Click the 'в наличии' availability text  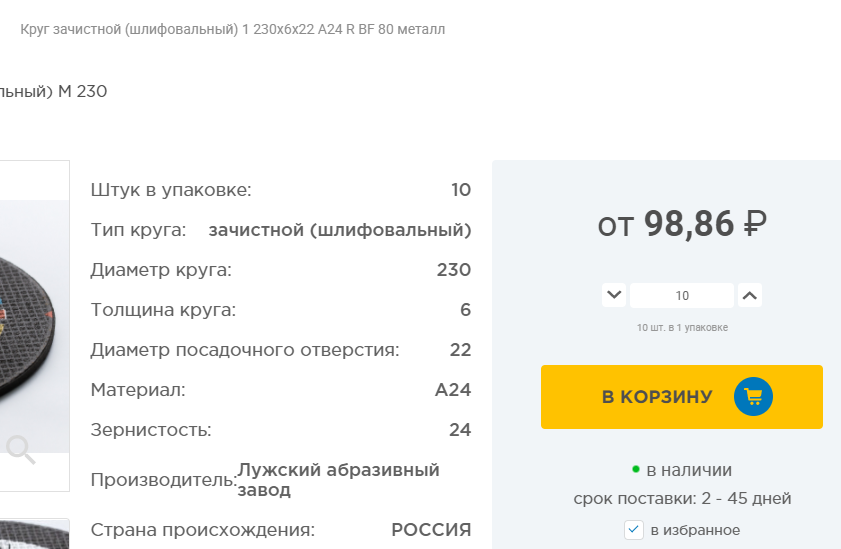[x=689, y=469]
